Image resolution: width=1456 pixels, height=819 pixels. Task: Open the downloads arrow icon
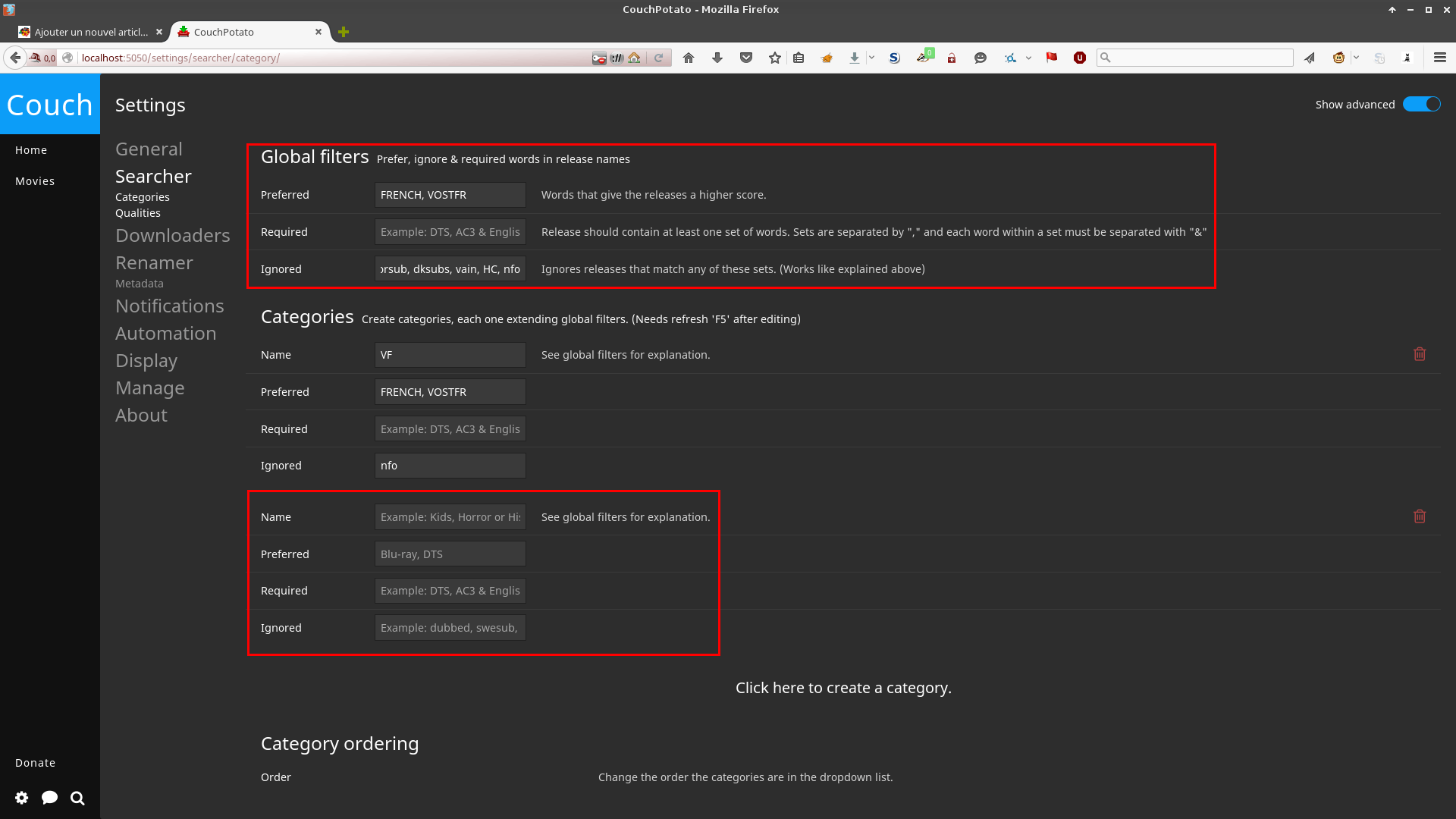pyautogui.click(x=855, y=58)
